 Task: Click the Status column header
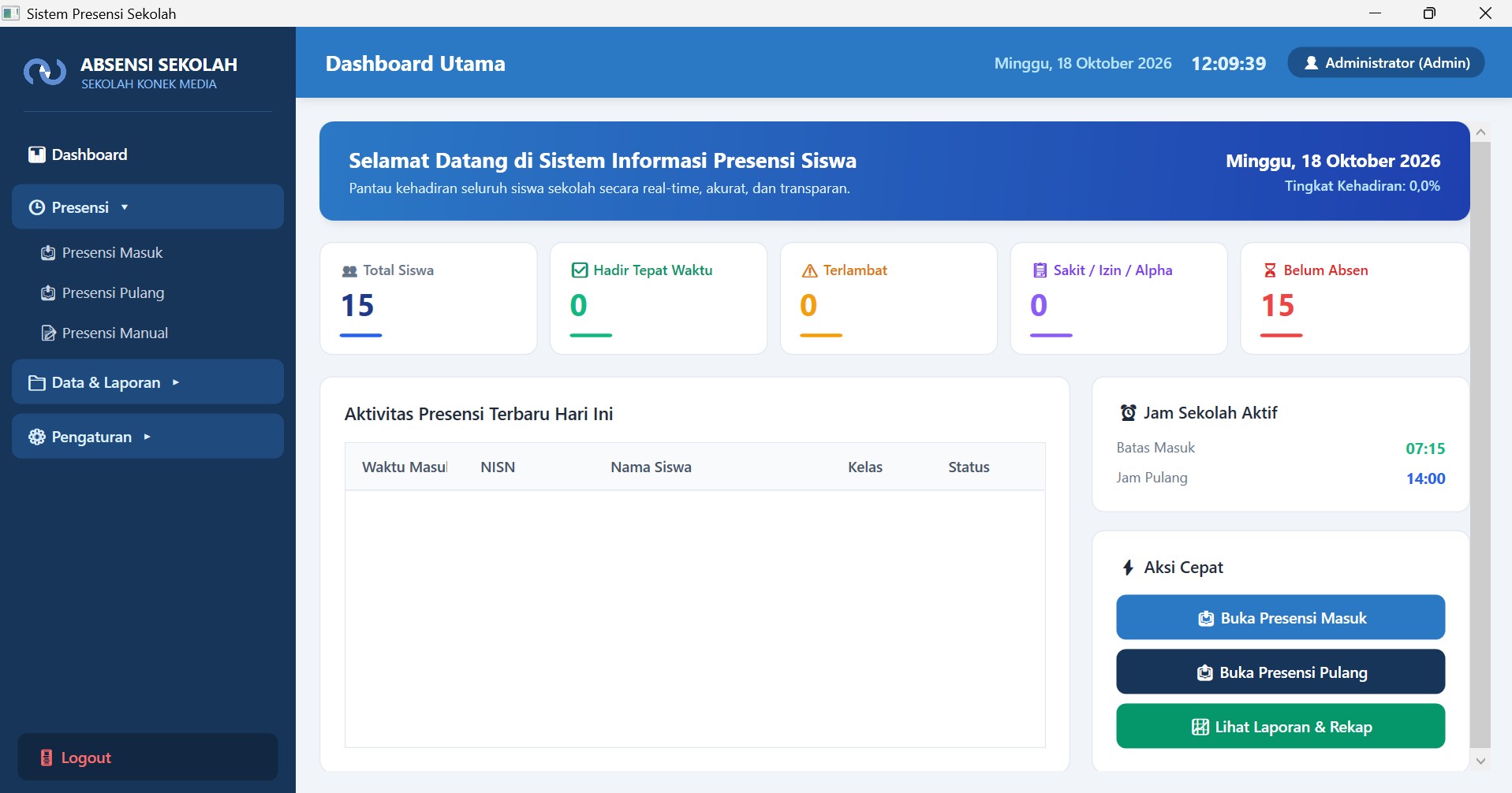(969, 467)
